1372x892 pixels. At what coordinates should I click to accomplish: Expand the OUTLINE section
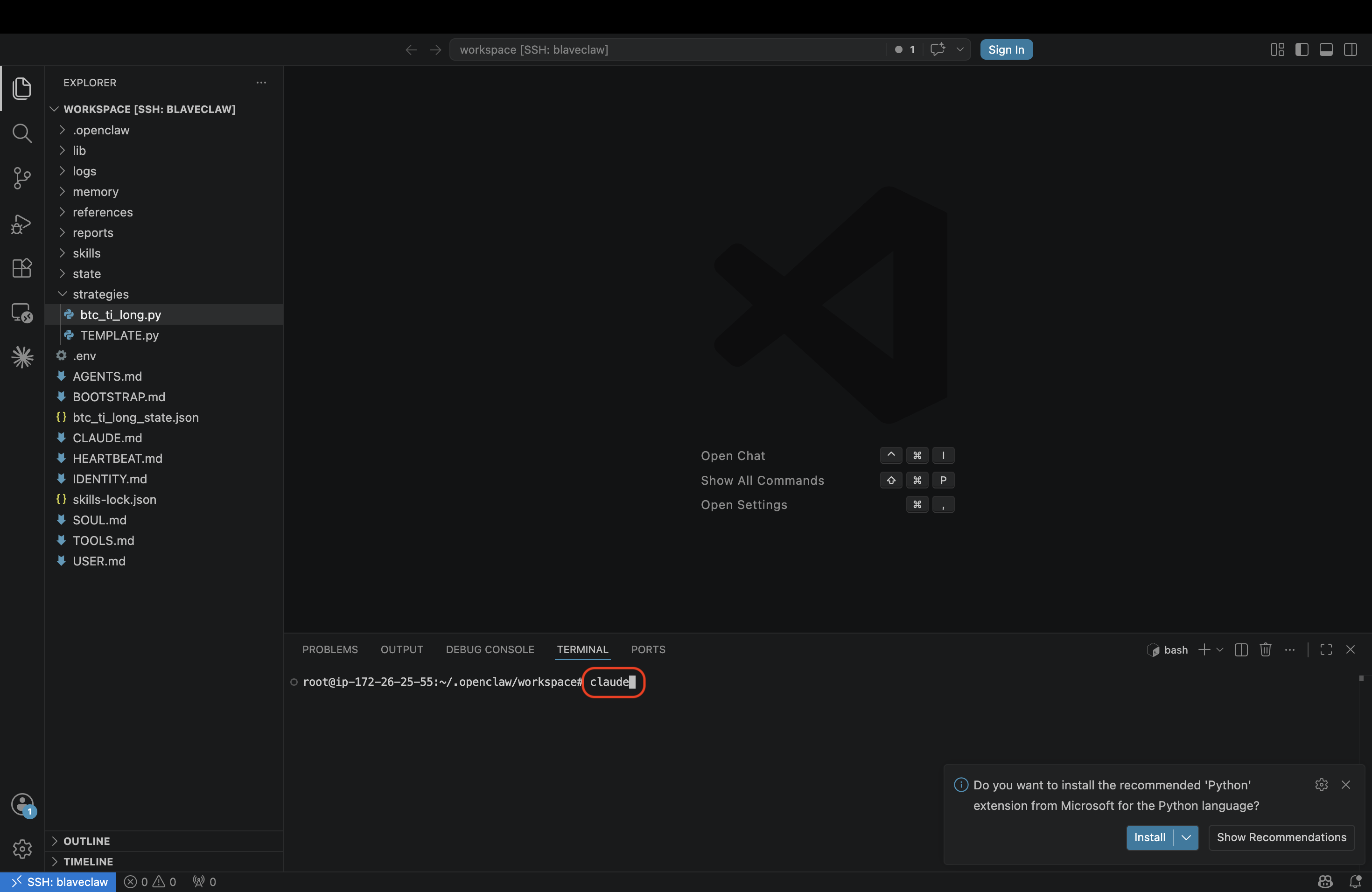coord(164,841)
